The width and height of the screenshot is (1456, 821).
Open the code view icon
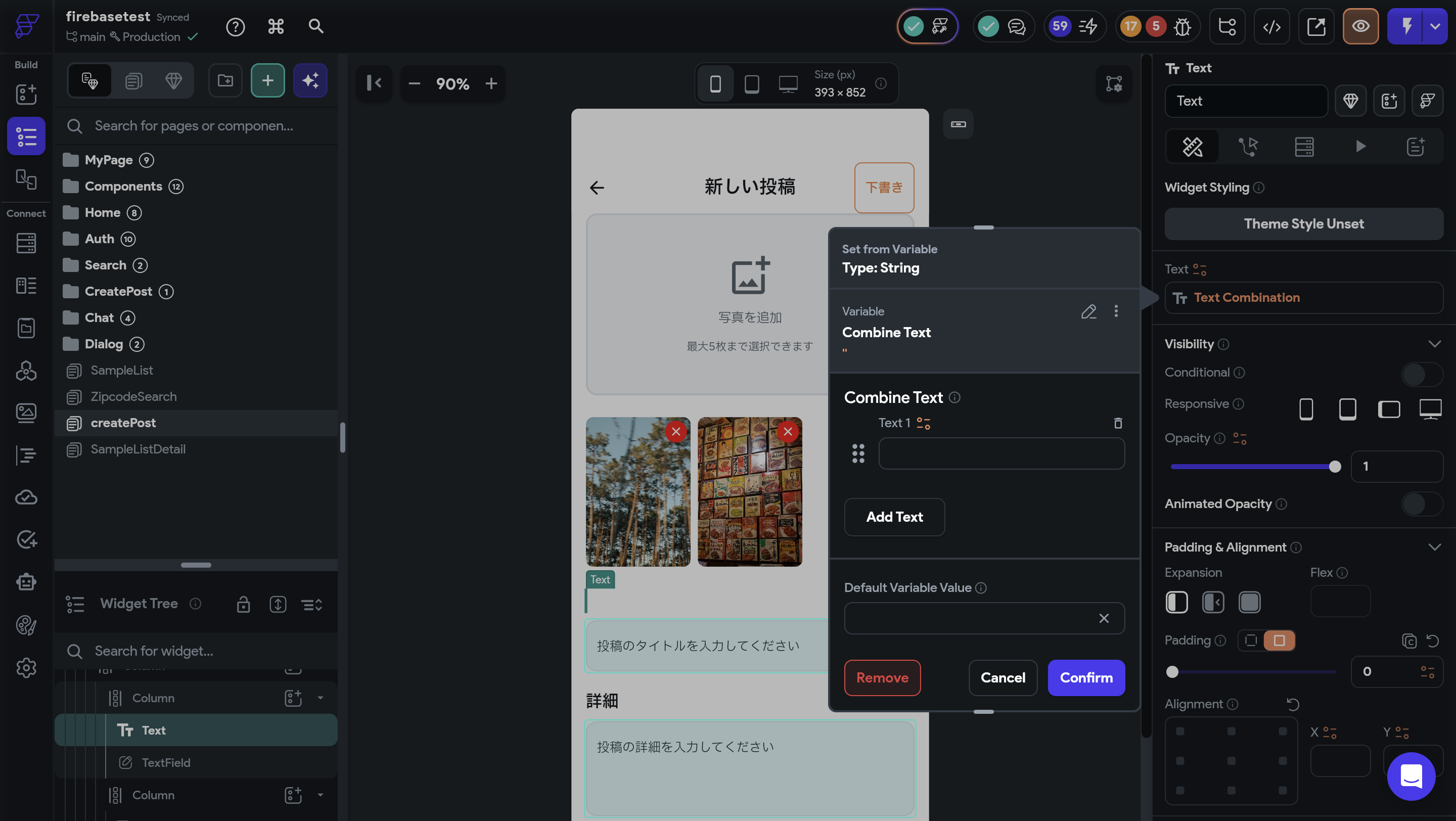(x=1272, y=26)
